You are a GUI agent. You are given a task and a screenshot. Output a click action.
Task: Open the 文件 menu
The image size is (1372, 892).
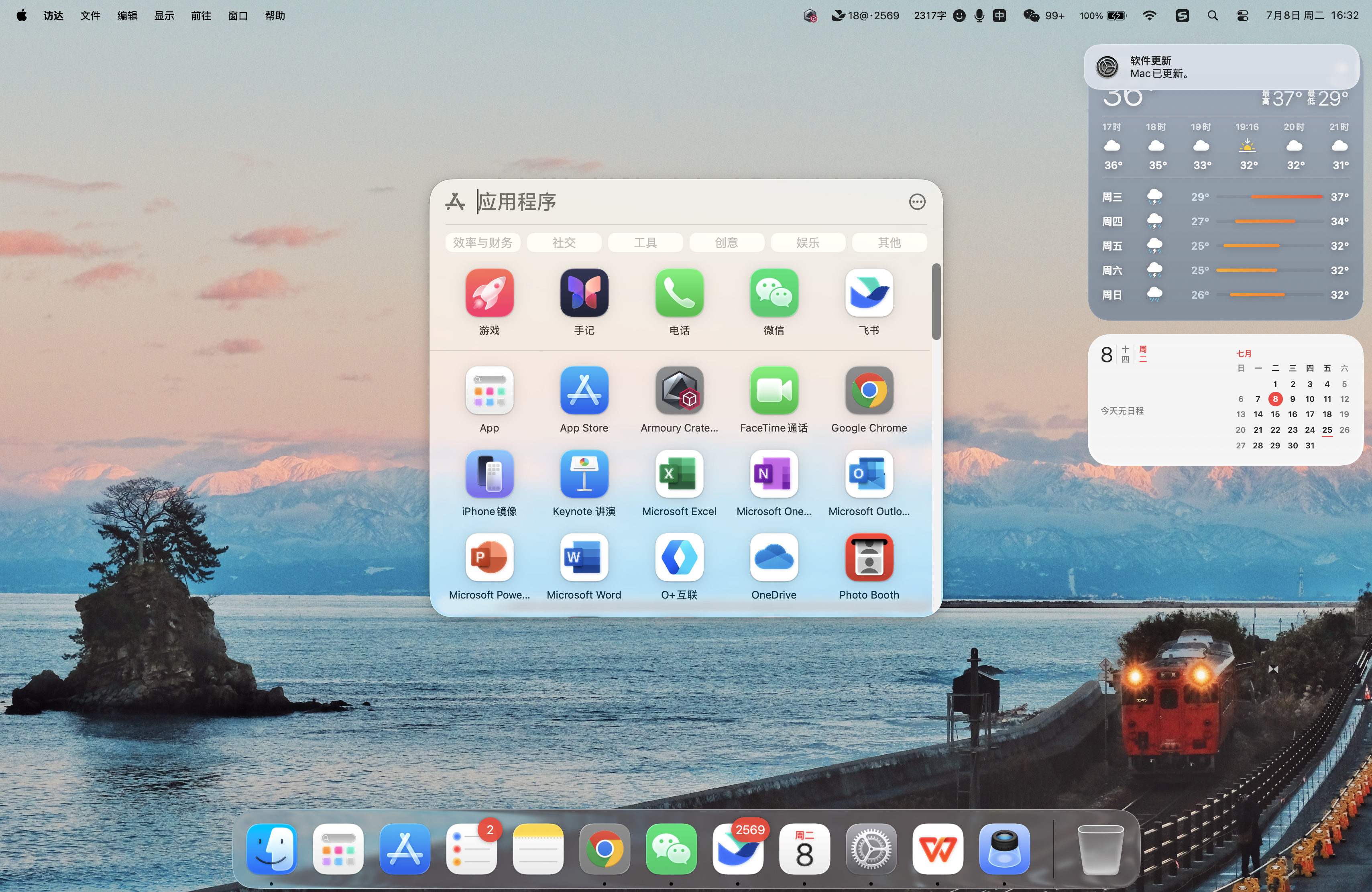pos(90,16)
